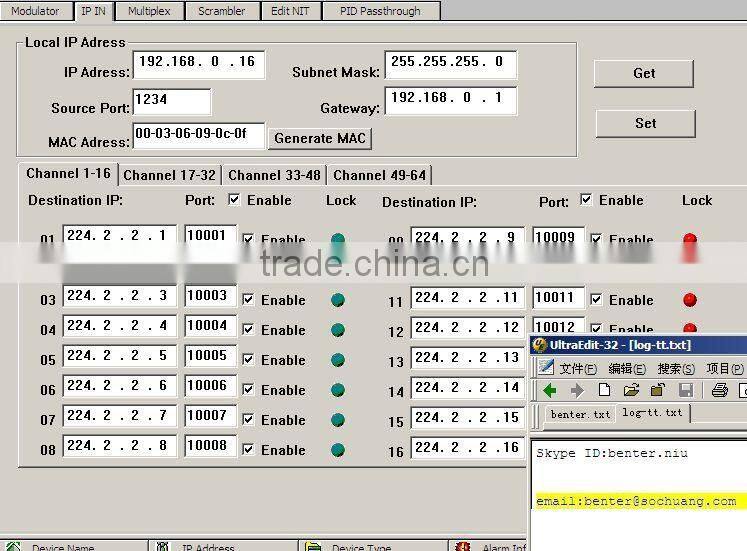Toggle Enable checkbox for channel 09
The height and width of the screenshot is (551, 747).
(x=596, y=239)
